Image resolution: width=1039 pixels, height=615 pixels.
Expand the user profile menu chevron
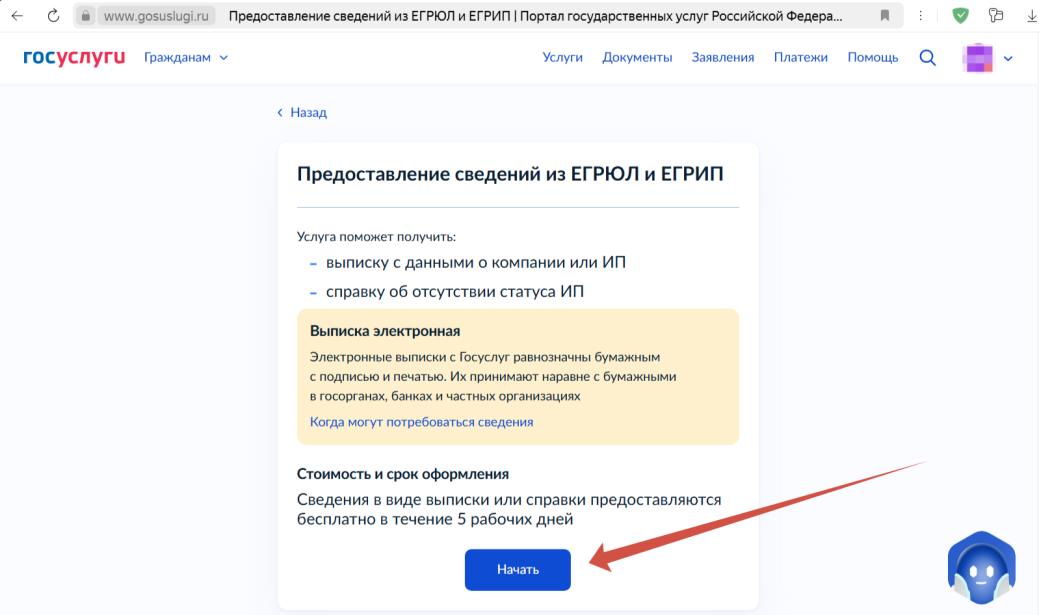pos(1008,58)
